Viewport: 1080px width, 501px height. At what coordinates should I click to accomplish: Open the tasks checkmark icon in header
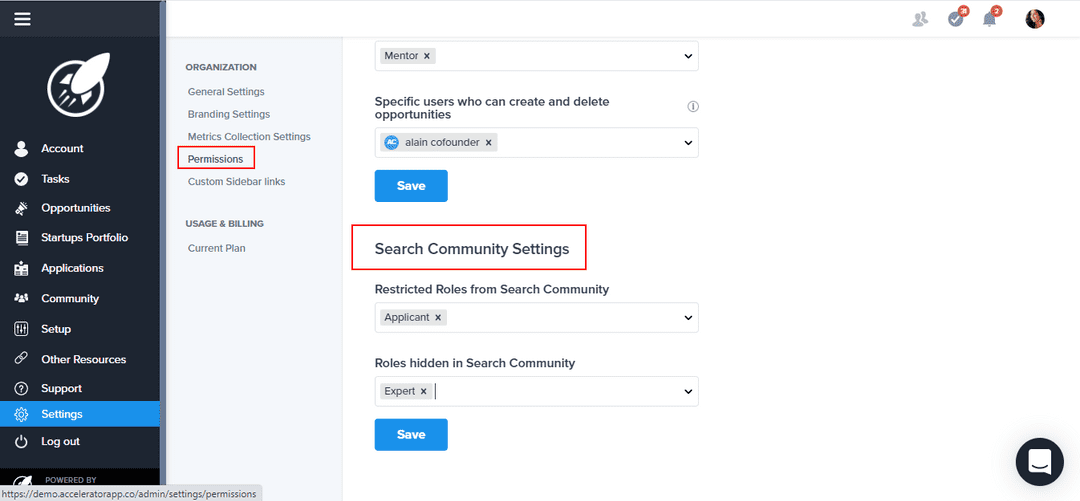click(x=956, y=19)
